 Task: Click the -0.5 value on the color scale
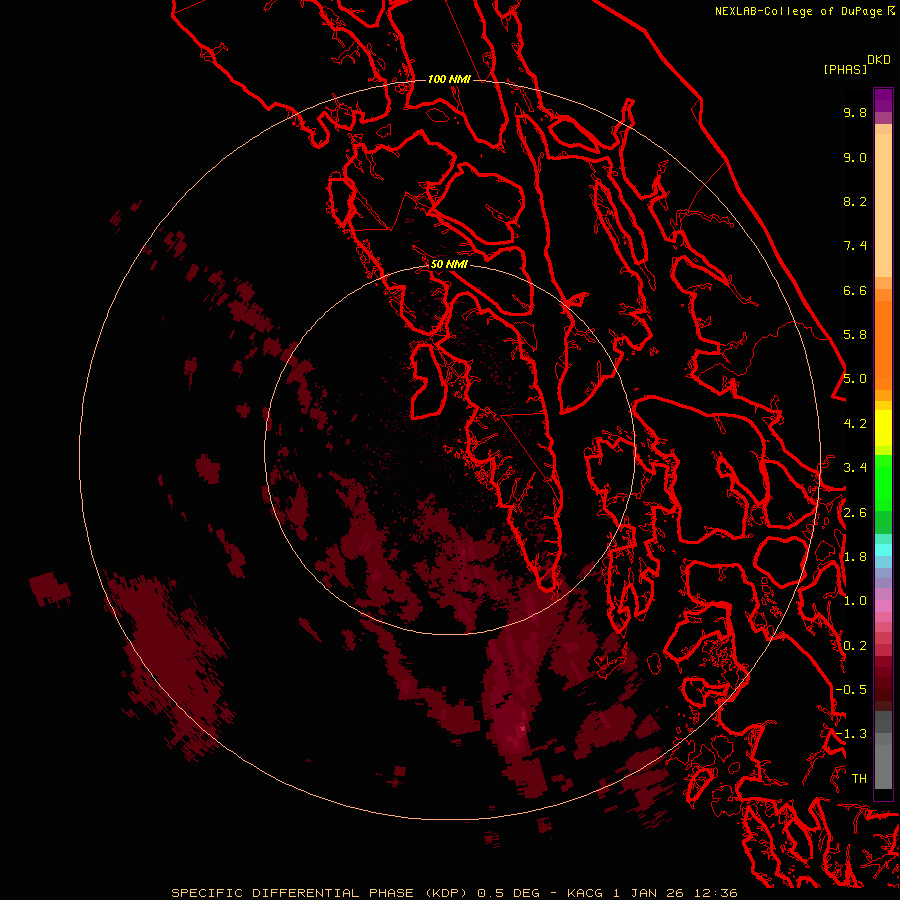tap(851, 690)
